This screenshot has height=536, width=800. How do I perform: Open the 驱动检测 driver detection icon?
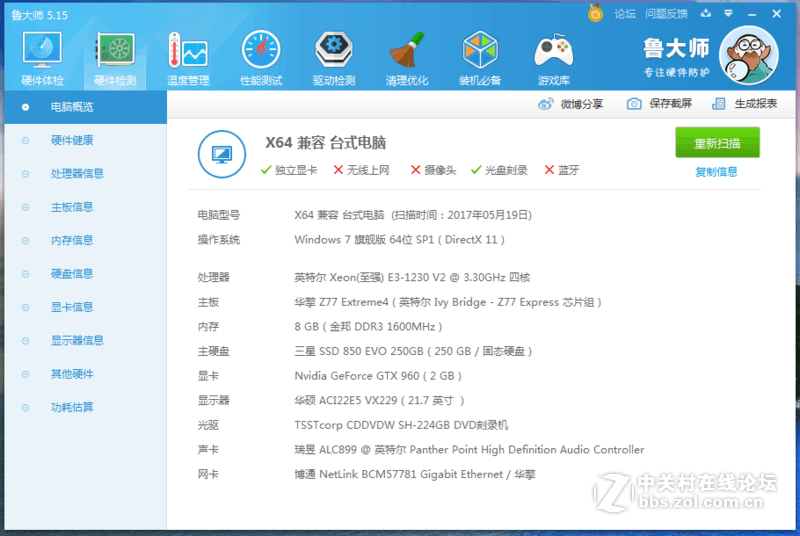tap(334, 59)
